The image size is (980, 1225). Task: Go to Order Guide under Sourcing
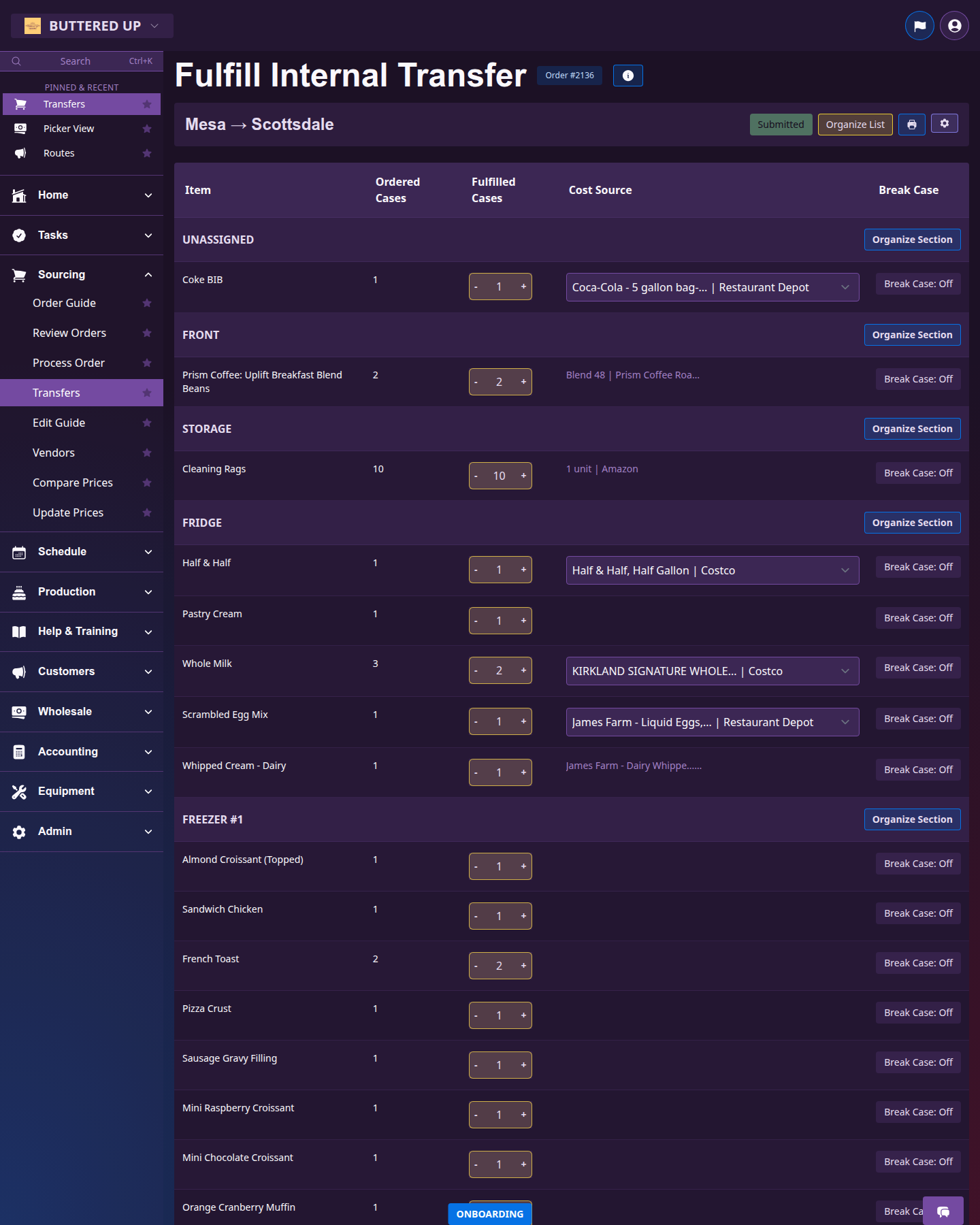tap(65, 303)
